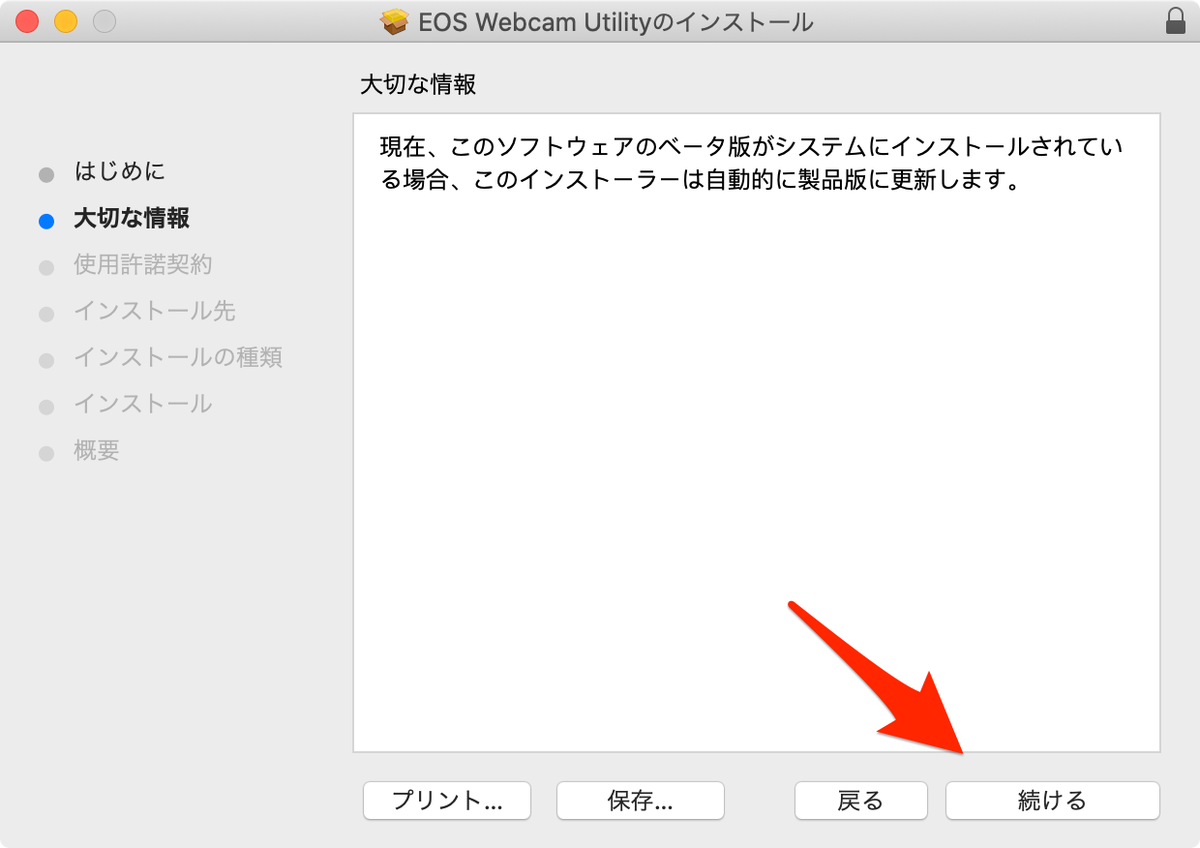Select the はじめに step in the sidebar

pos(120,171)
